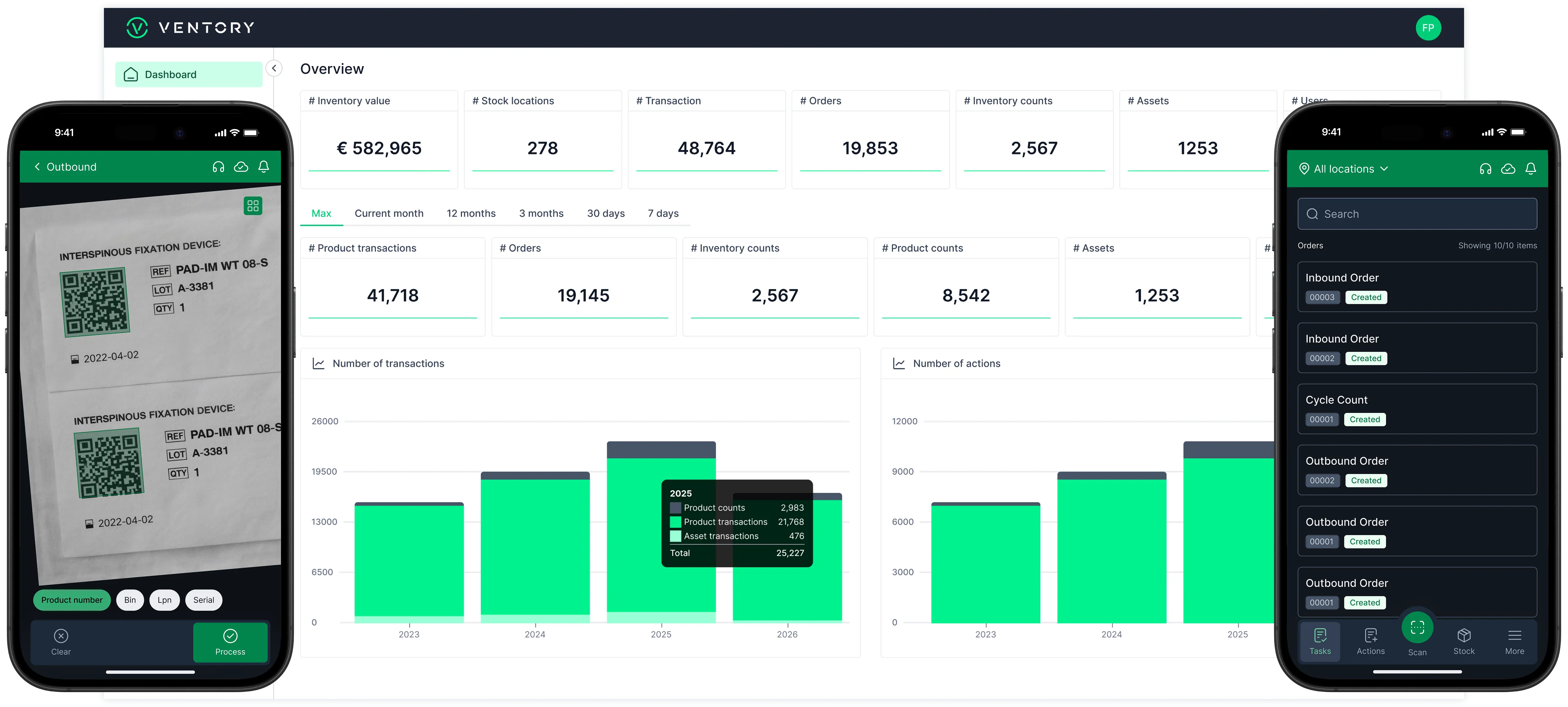The height and width of the screenshot is (707, 1568).
Task: Select the 7 days tab
Action: point(663,213)
